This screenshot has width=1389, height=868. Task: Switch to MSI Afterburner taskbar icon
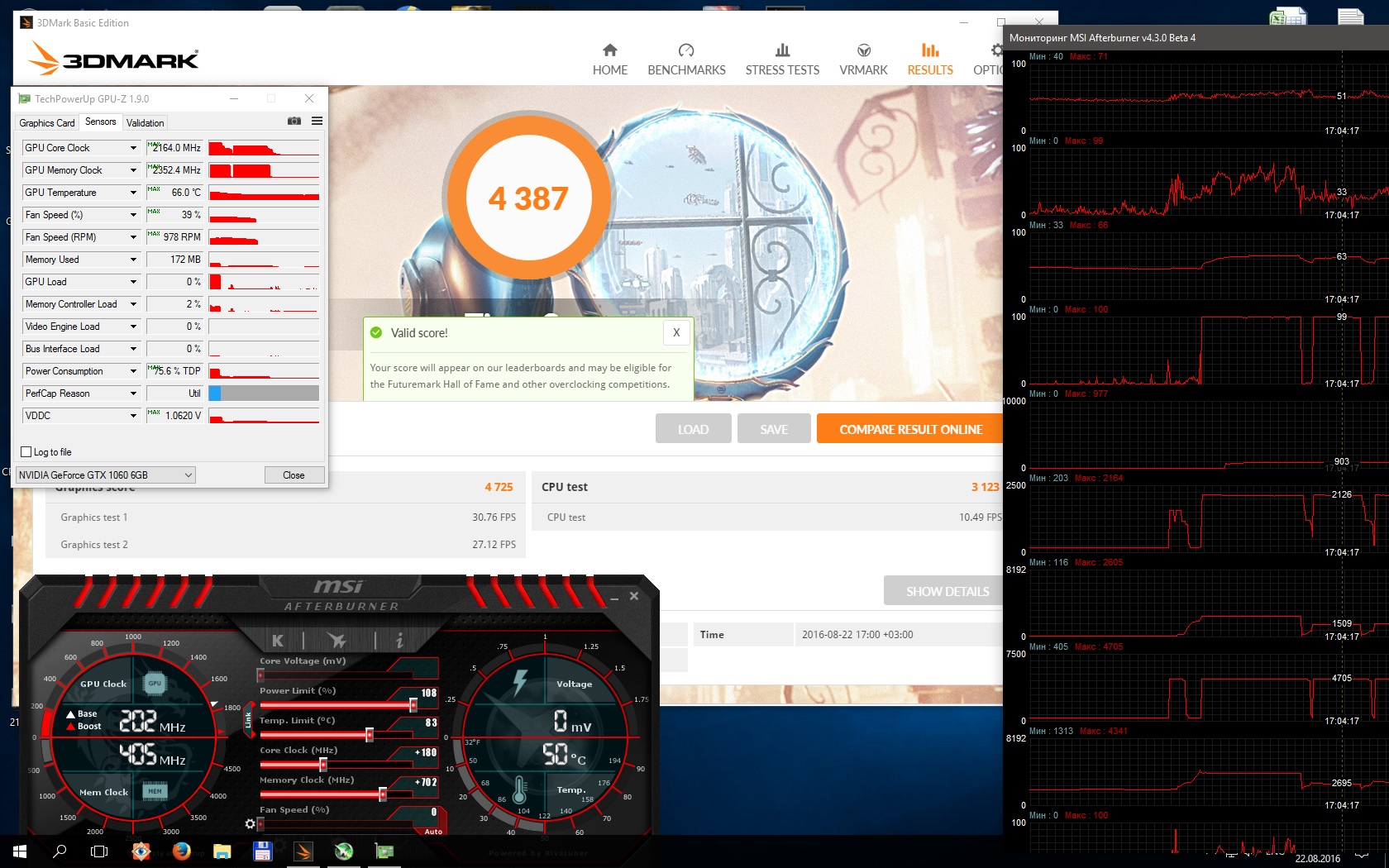(344, 851)
